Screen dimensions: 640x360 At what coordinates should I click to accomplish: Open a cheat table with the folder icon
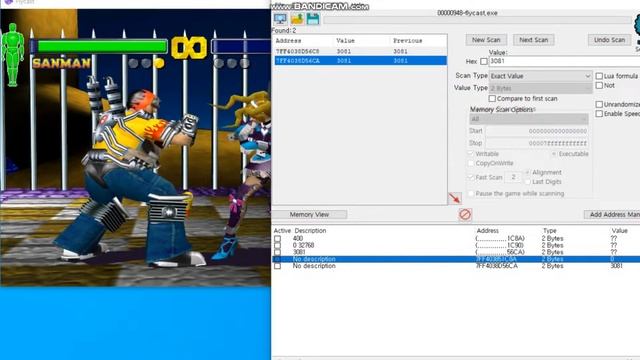[297, 19]
